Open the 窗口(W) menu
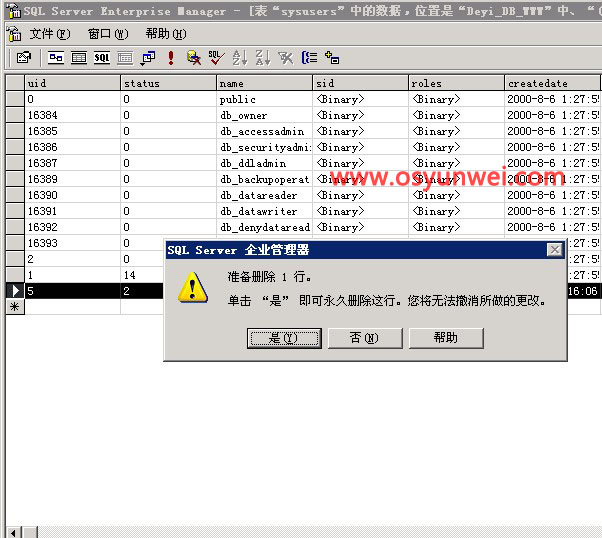The width and height of the screenshot is (602, 538). [x=108, y=34]
